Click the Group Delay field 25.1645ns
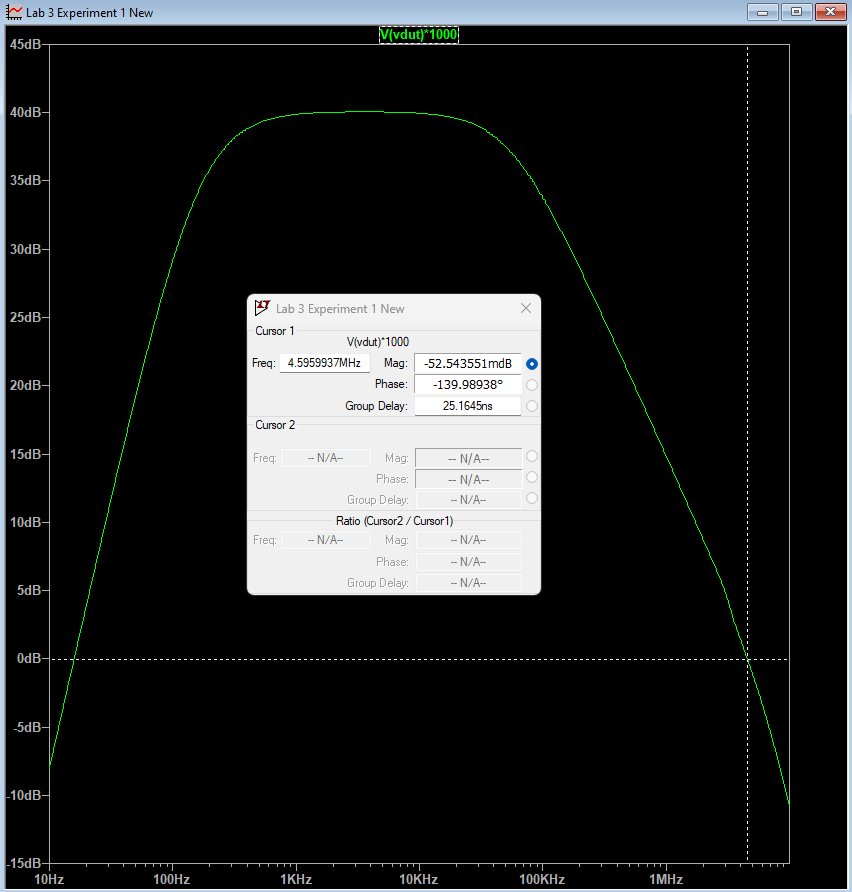852x892 pixels. point(468,406)
